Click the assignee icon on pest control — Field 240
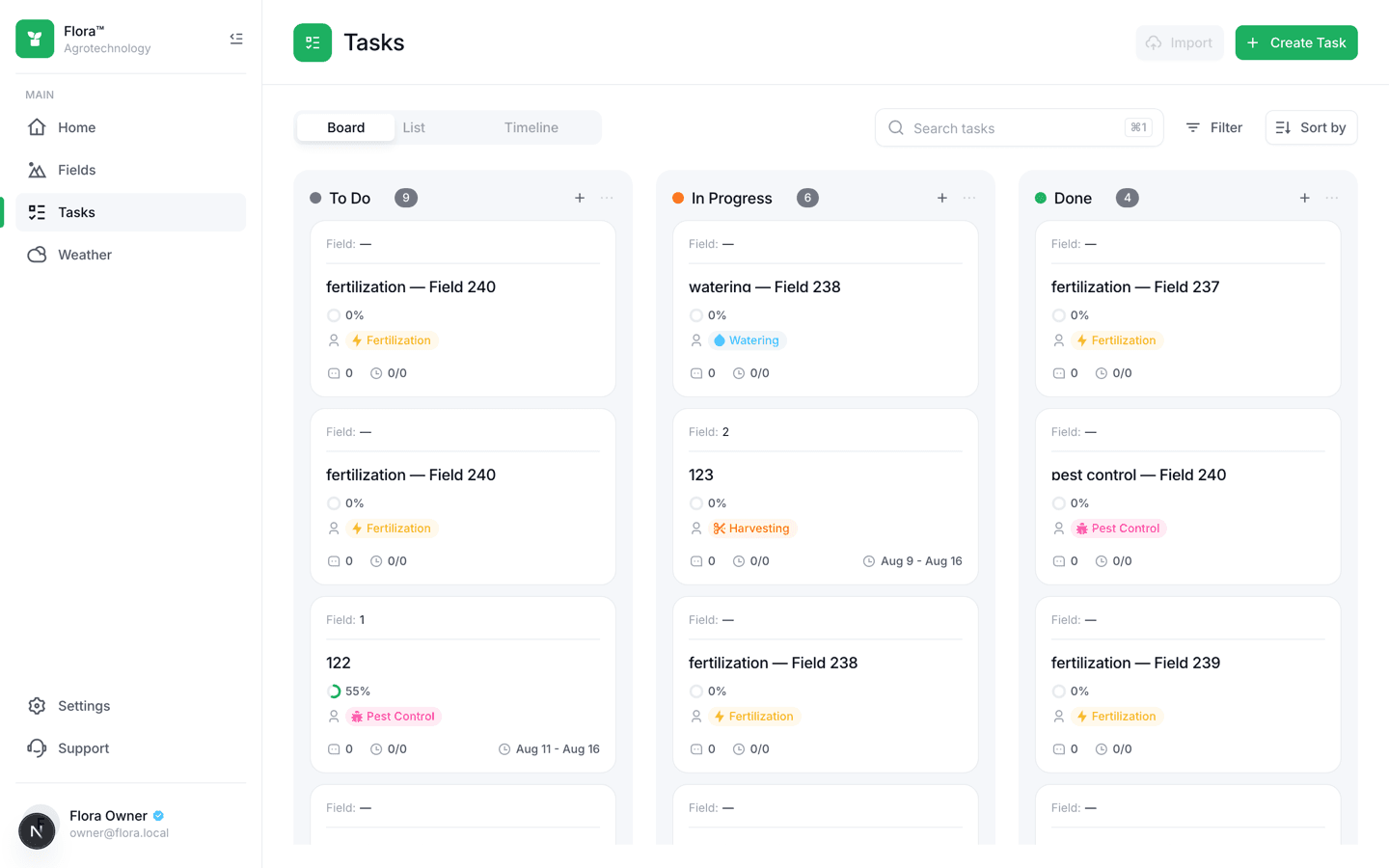 (1059, 529)
